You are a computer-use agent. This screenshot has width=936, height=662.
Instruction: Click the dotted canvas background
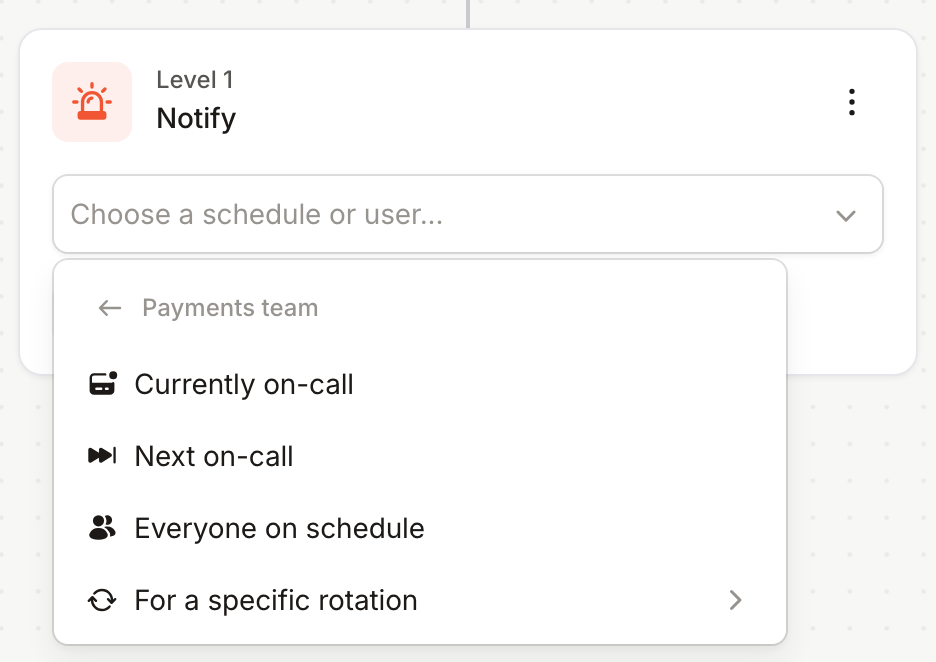860,507
